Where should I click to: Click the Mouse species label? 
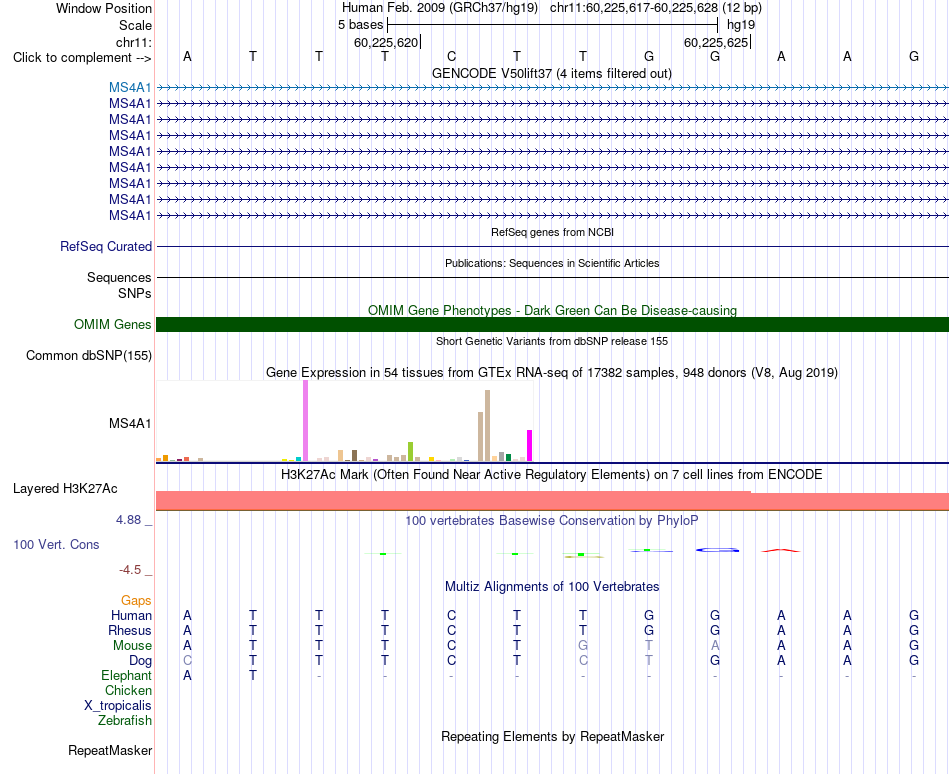click(132, 646)
